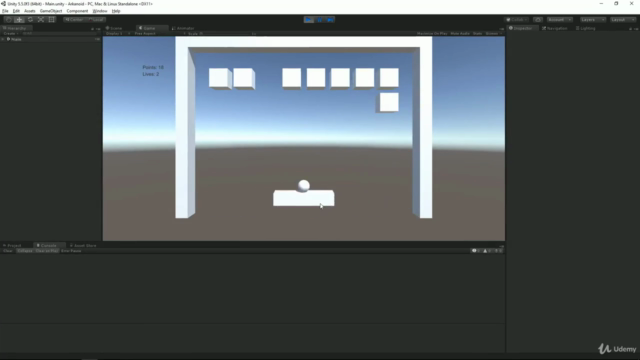Switch to the Scene tab
This screenshot has width=640, height=360.
coord(114,28)
